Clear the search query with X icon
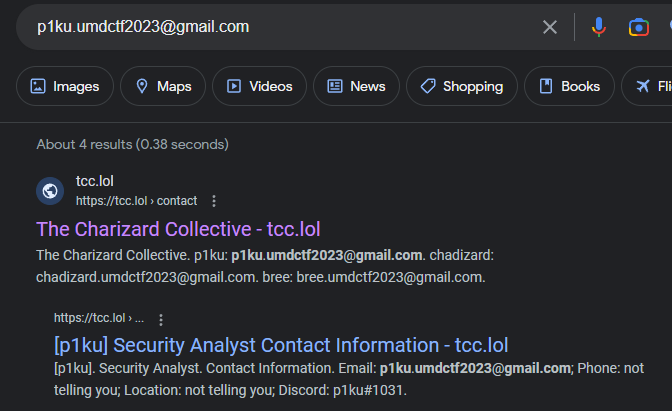Image resolution: width=672 pixels, height=411 pixels. 550,27
